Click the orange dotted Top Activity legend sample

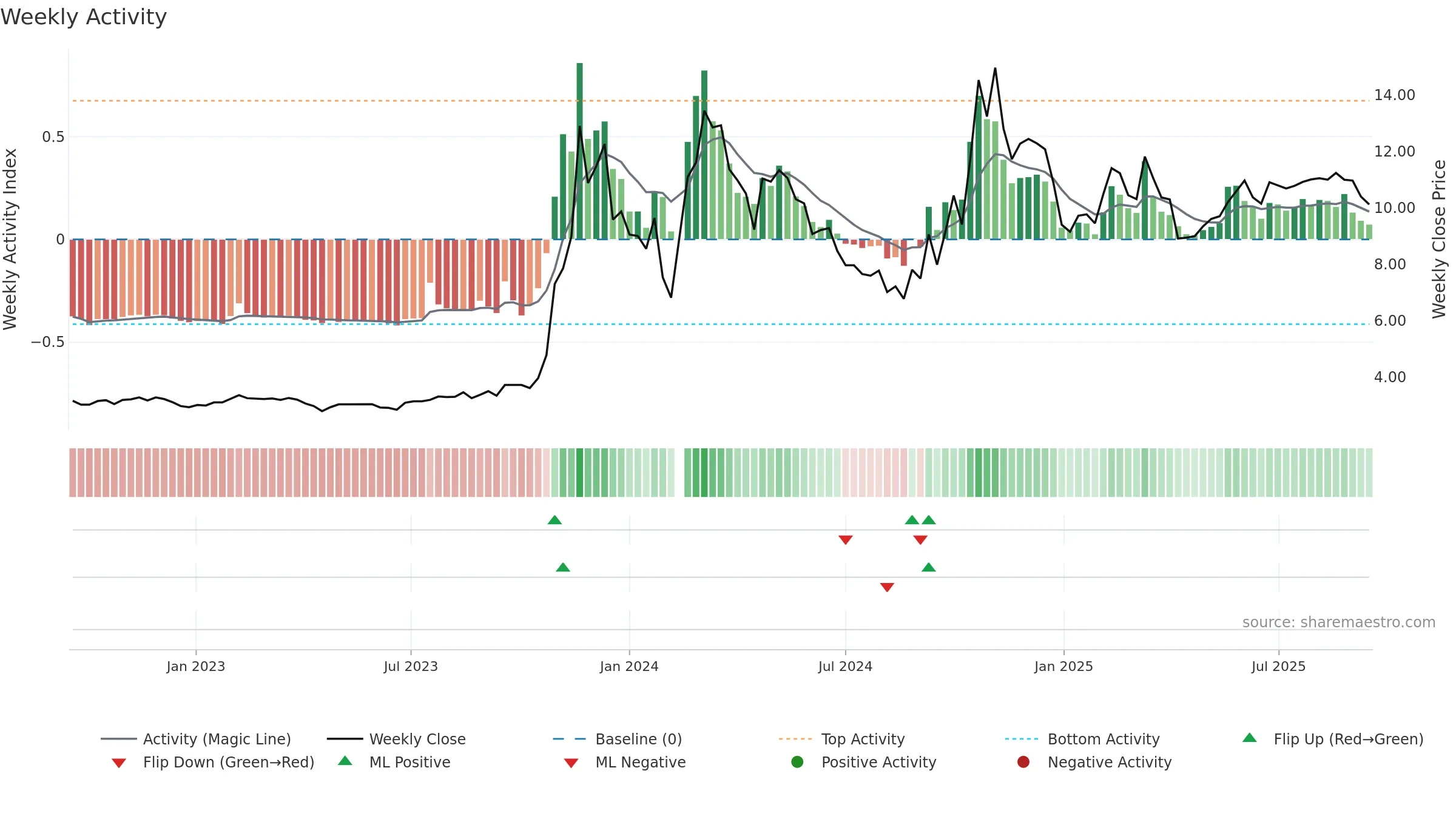pyautogui.click(x=795, y=739)
